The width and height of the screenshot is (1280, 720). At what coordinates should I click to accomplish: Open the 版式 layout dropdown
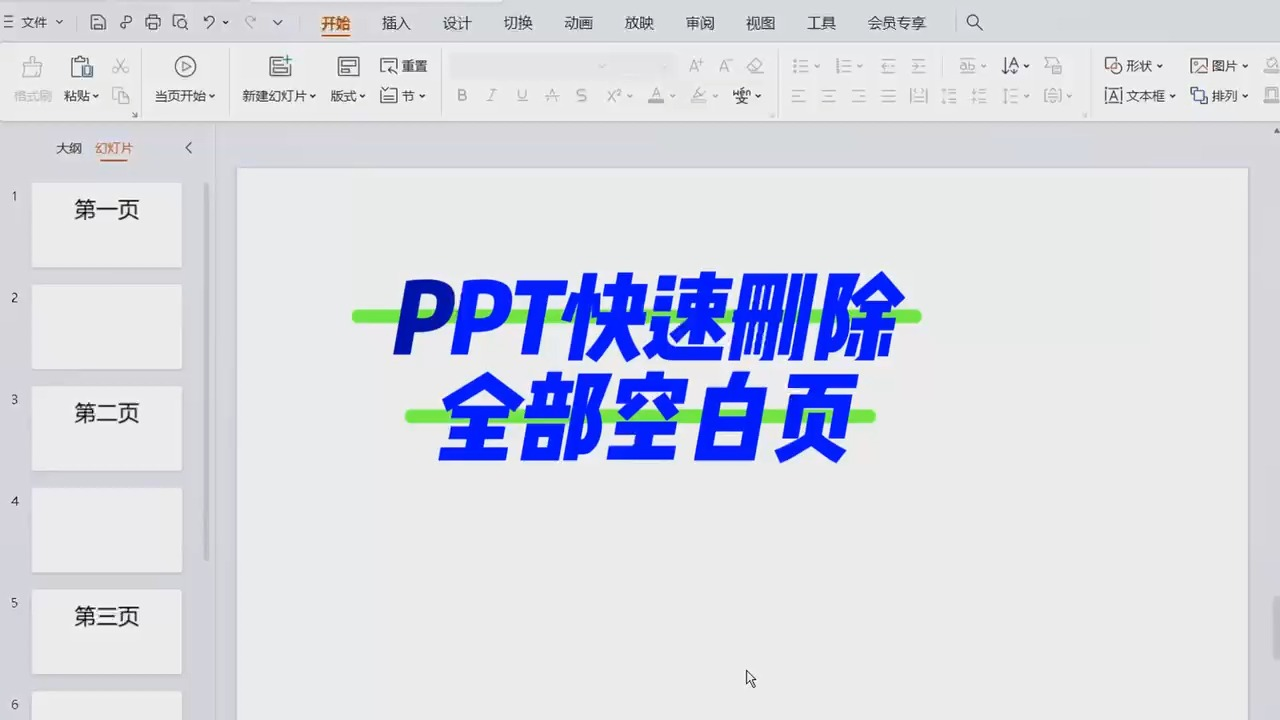[347, 95]
